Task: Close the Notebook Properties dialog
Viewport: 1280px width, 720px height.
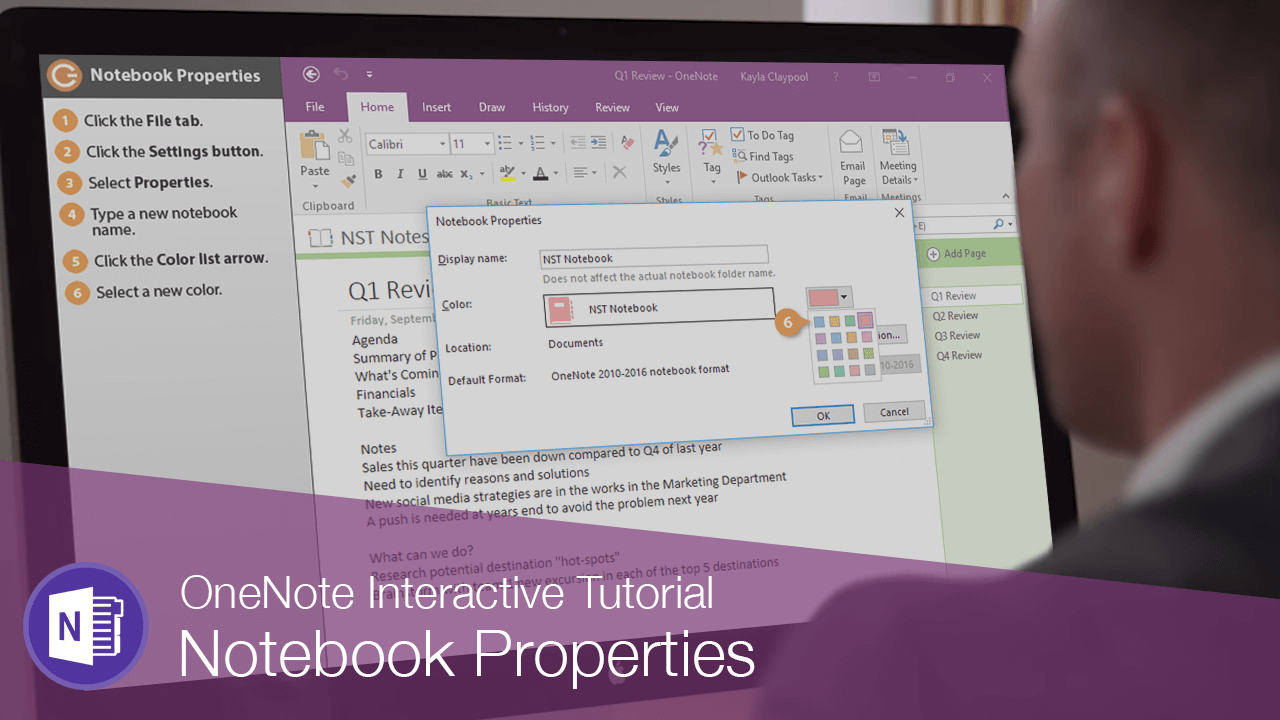Action: (x=899, y=213)
